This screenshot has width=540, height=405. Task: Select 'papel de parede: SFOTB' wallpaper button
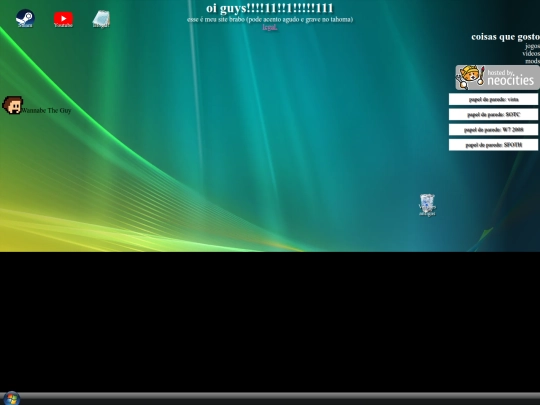[x=493, y=145]
